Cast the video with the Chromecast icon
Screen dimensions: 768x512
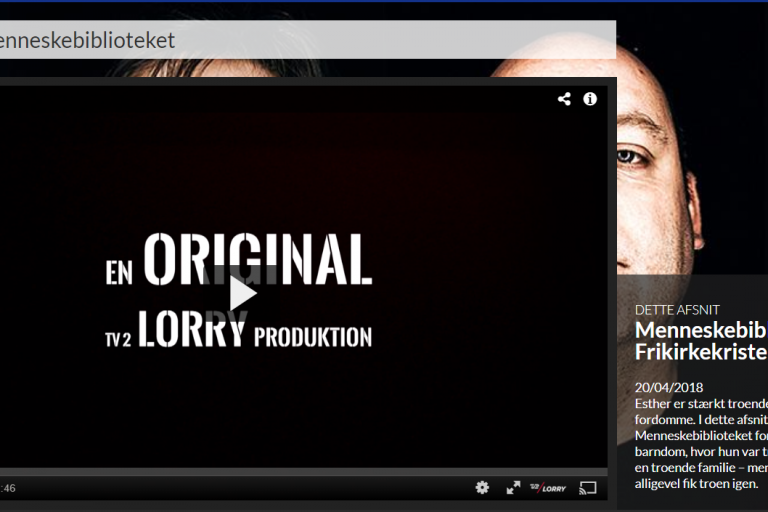tap(588, 487)
